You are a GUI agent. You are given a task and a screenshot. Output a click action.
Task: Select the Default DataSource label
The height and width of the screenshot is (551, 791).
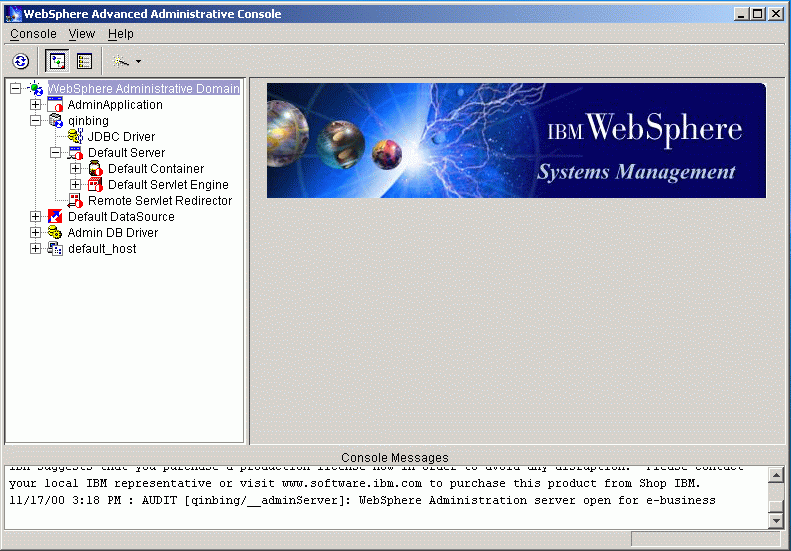(x=121, y=216)
